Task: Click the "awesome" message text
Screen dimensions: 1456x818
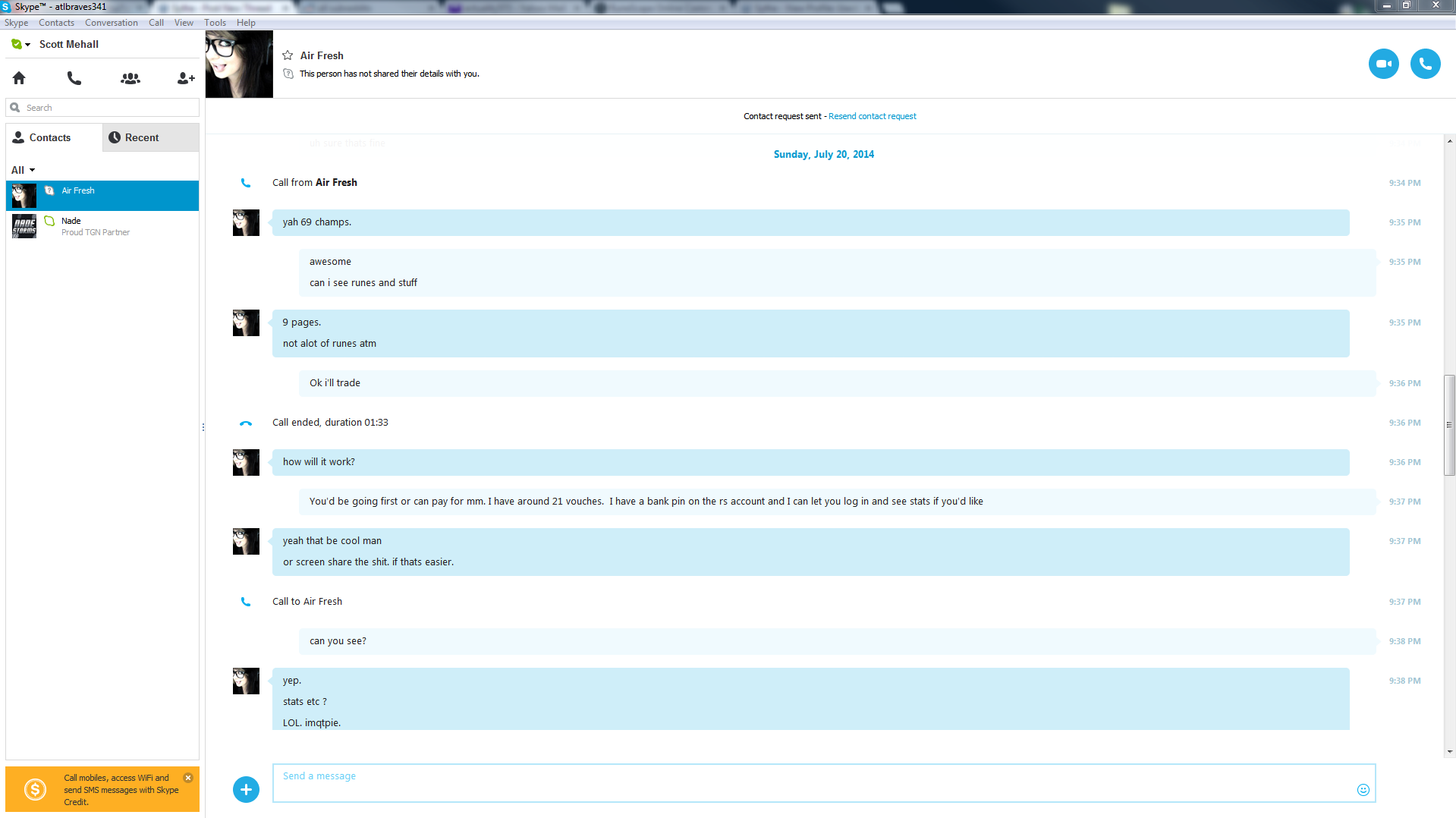Action: pyautogui.click(x=330, y=262)
